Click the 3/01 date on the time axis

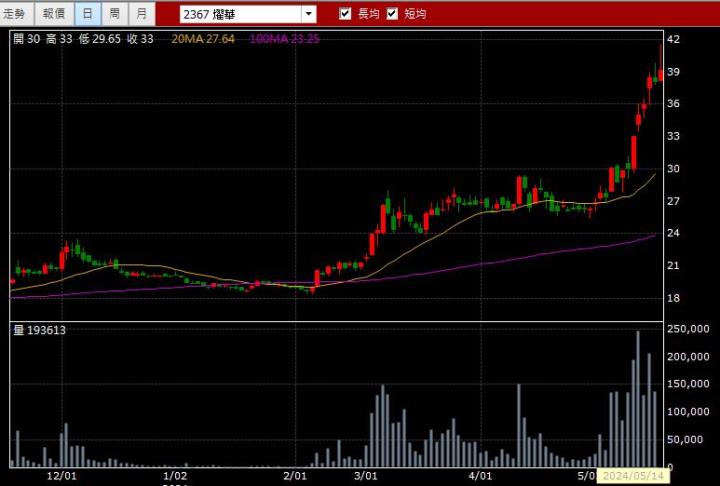point(367,477)
